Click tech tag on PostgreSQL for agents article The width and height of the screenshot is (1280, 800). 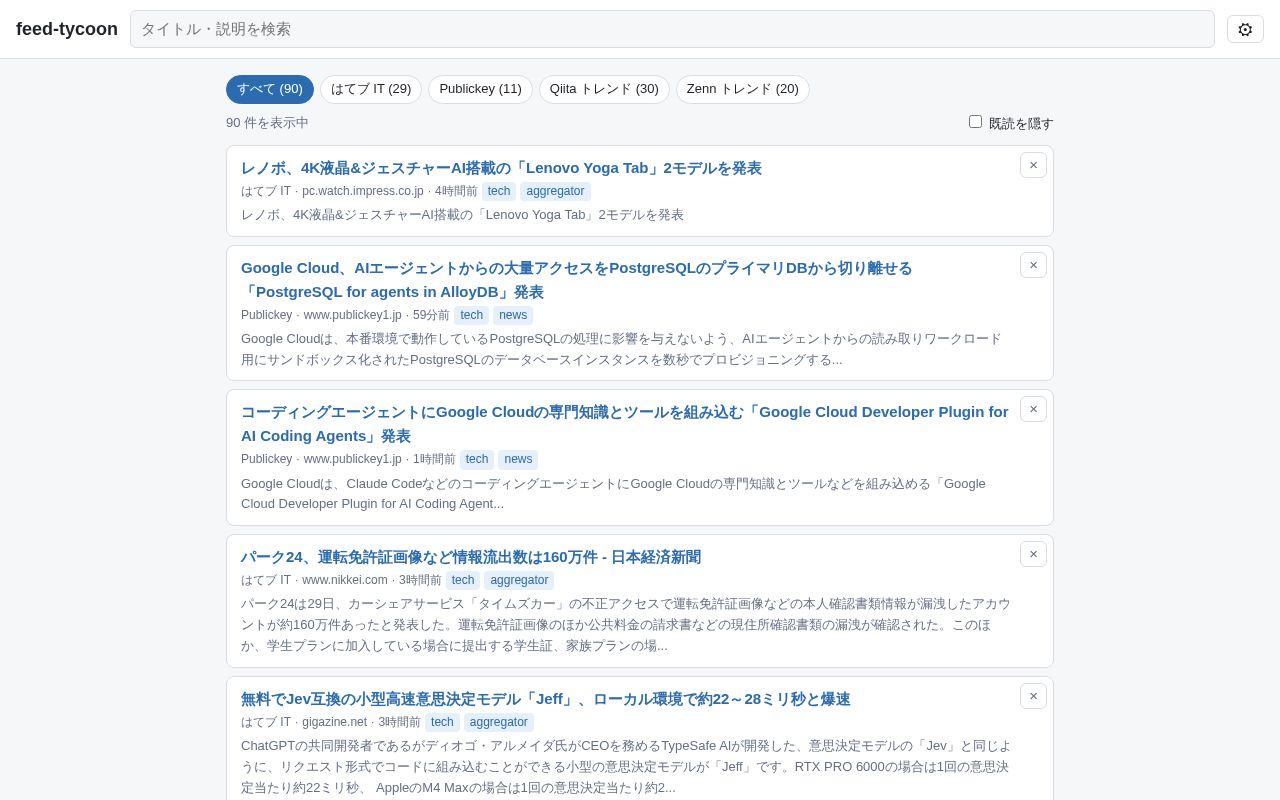[472, 315]
